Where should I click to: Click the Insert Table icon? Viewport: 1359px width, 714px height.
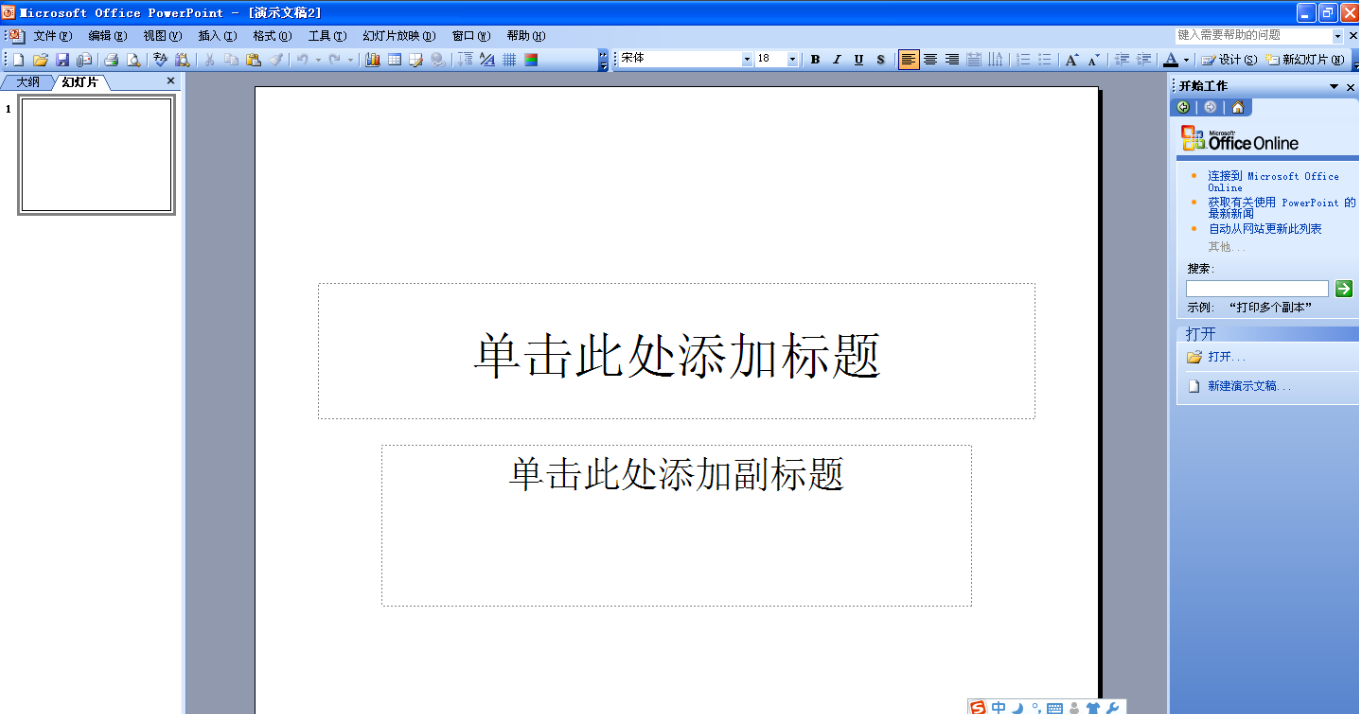tap(394, 60)
